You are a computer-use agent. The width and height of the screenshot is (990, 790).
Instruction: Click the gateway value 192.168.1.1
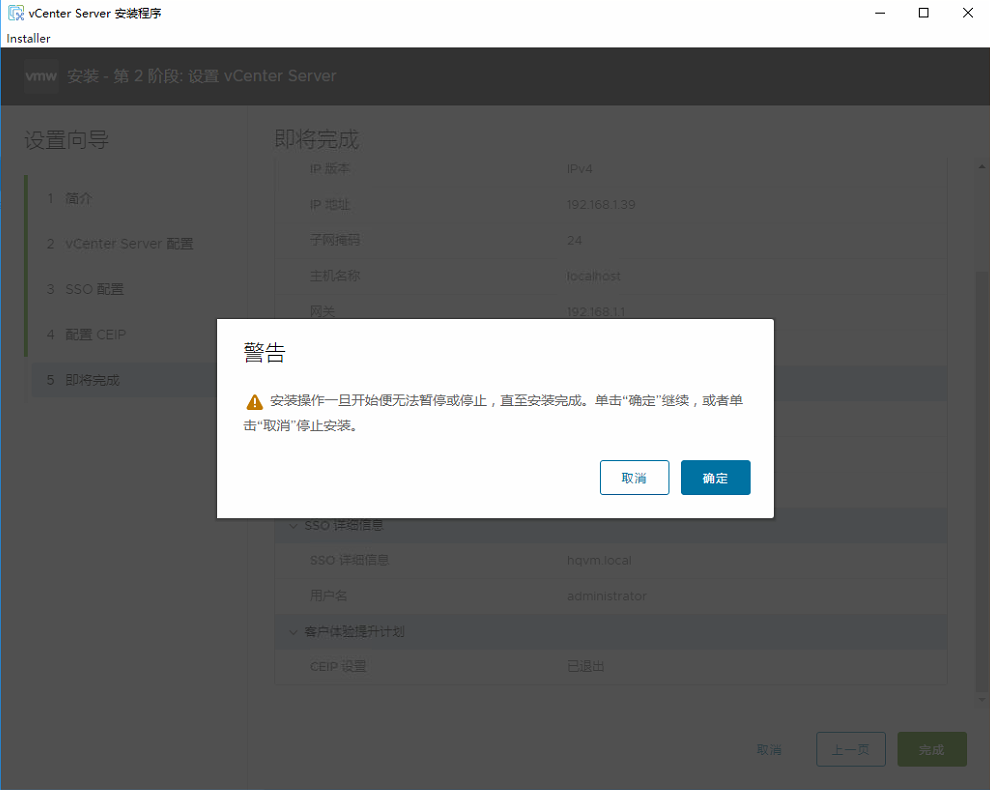coord(596,311)
